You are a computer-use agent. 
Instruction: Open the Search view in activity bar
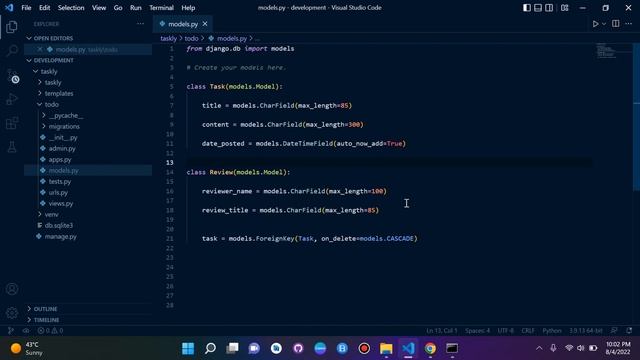(12, 51)
